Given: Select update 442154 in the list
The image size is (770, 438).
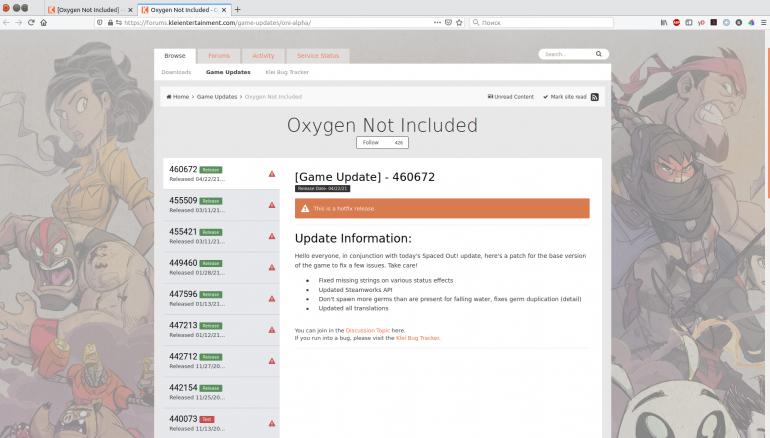Looking at the screenshot, I should 221,392.
